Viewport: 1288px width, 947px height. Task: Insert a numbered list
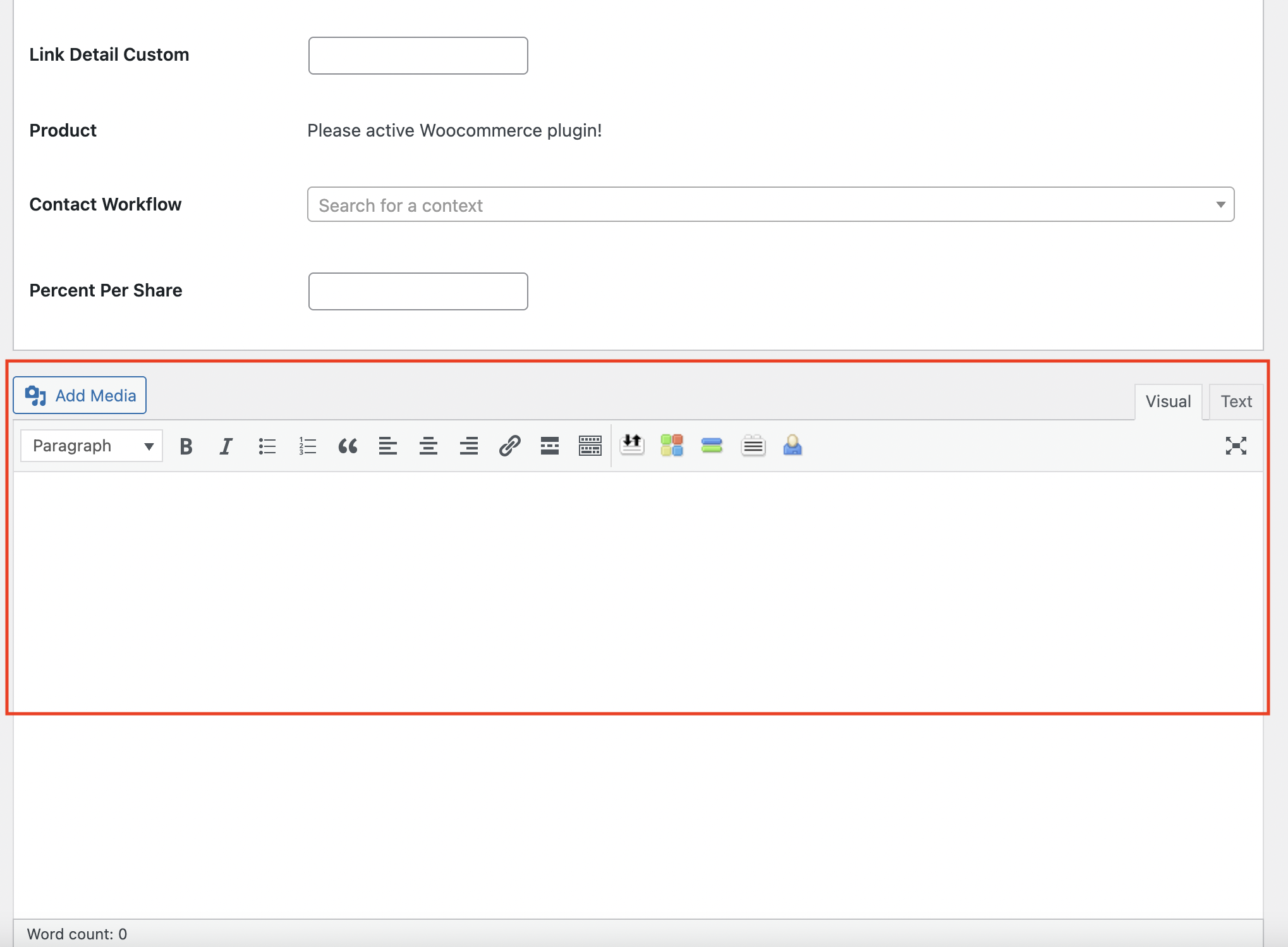(x=308, y=446)
